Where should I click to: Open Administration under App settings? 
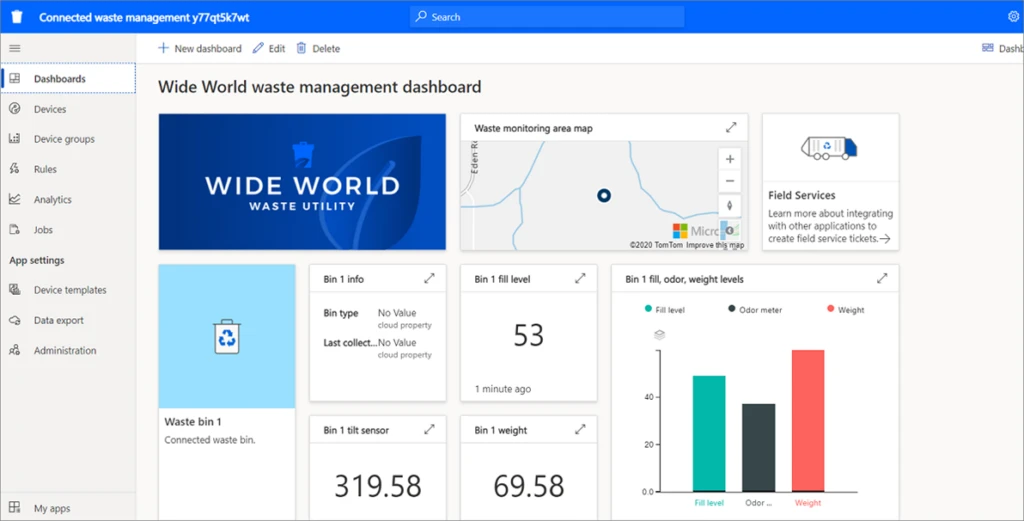[x=69, y=351]
